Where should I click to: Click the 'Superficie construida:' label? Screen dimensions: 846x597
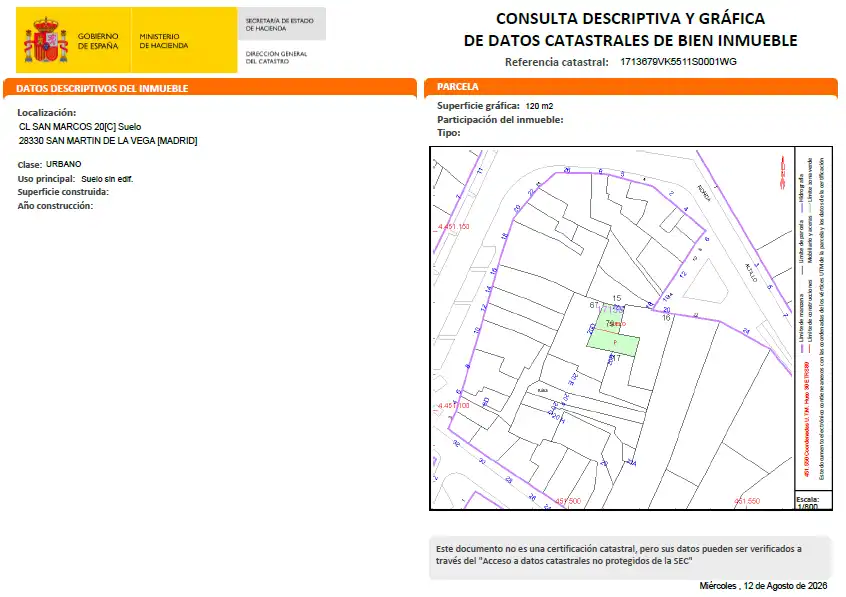[x=63, y=192]
